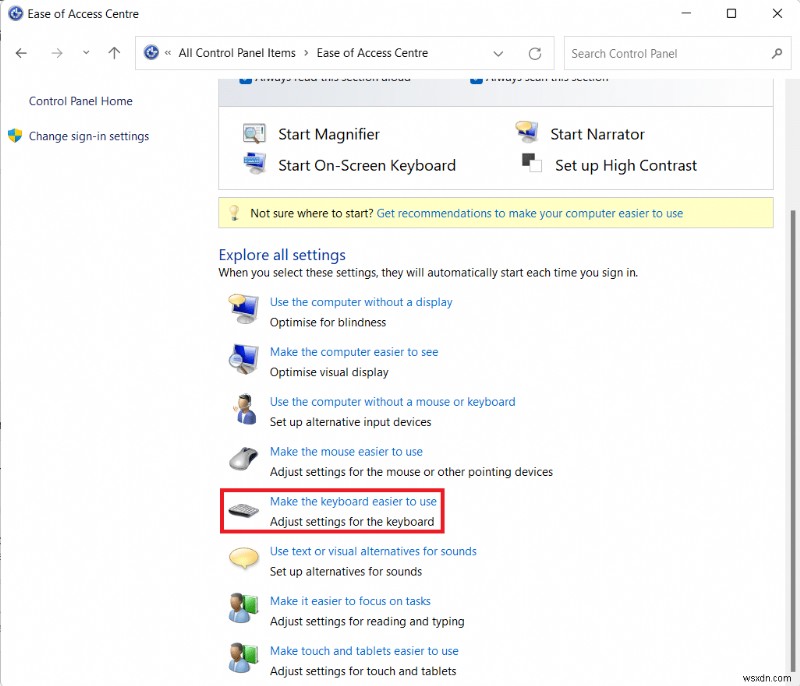Click the Start Magnifier icon

(254, 134)
